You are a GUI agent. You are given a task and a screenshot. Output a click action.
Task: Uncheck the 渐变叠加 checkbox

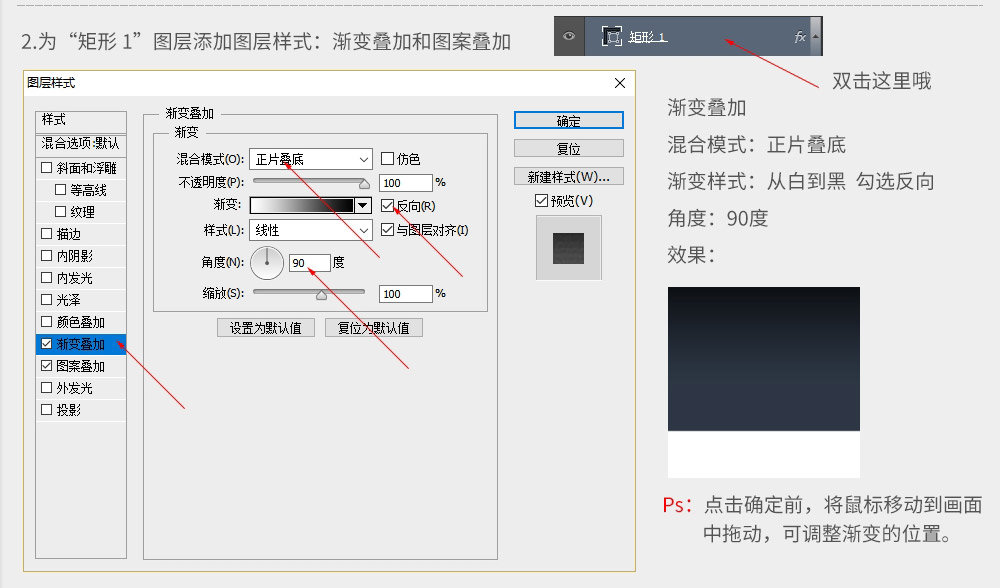click(x=47, y=343)
